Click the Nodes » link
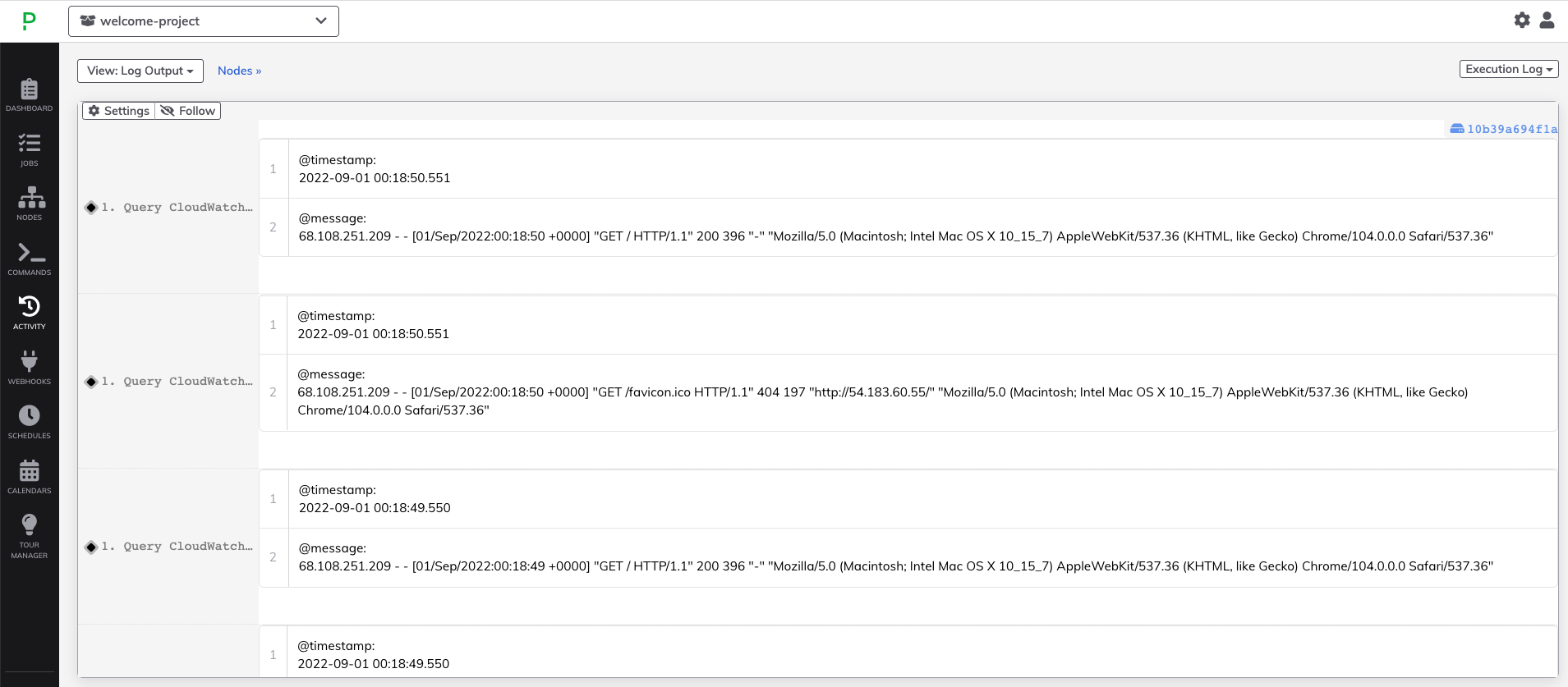 239,71
